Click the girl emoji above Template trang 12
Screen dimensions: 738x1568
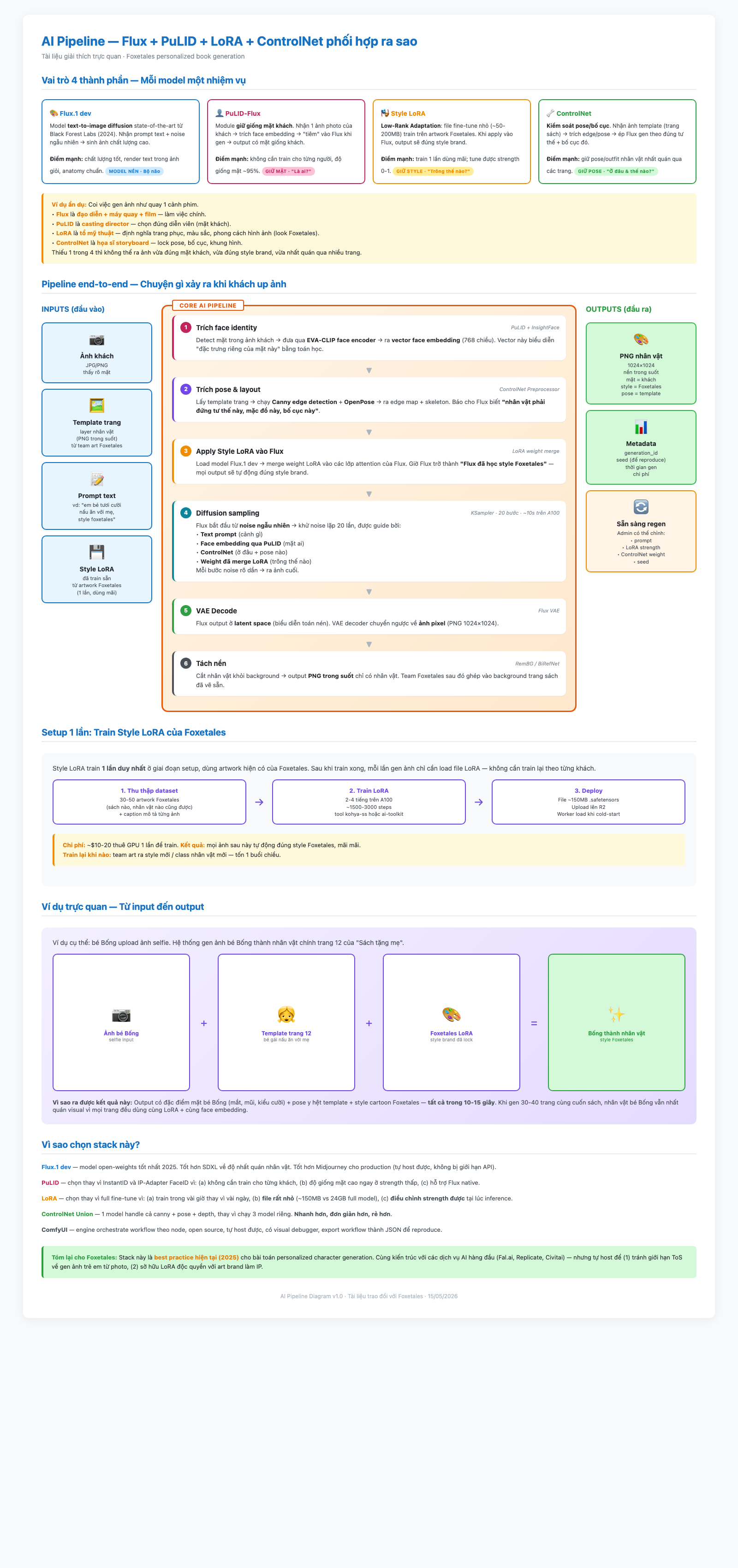[x=286, y=1015]
